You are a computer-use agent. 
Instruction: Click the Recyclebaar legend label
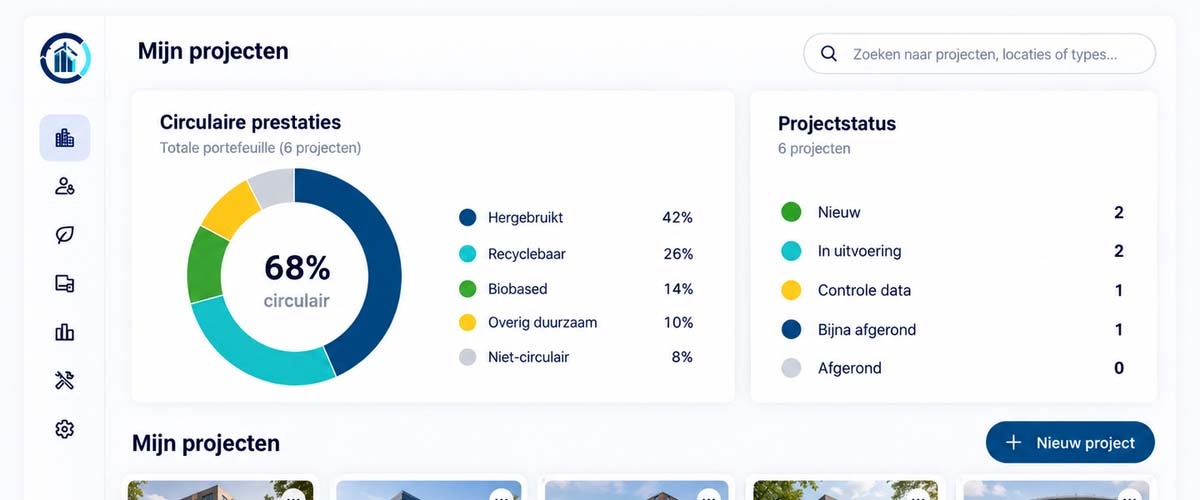click(x=527, y=254)
